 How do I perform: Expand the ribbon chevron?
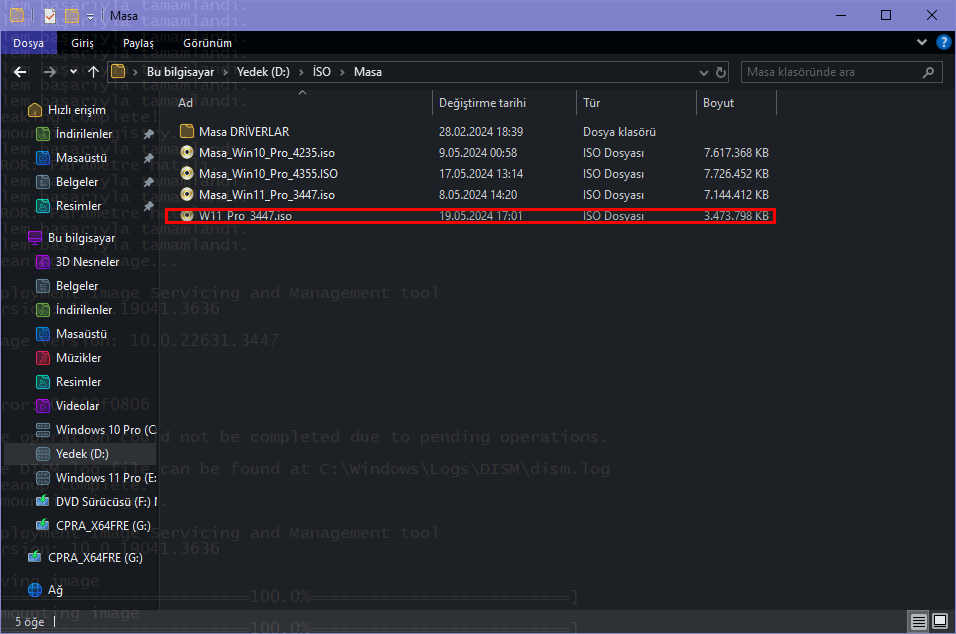coord(922,42)
